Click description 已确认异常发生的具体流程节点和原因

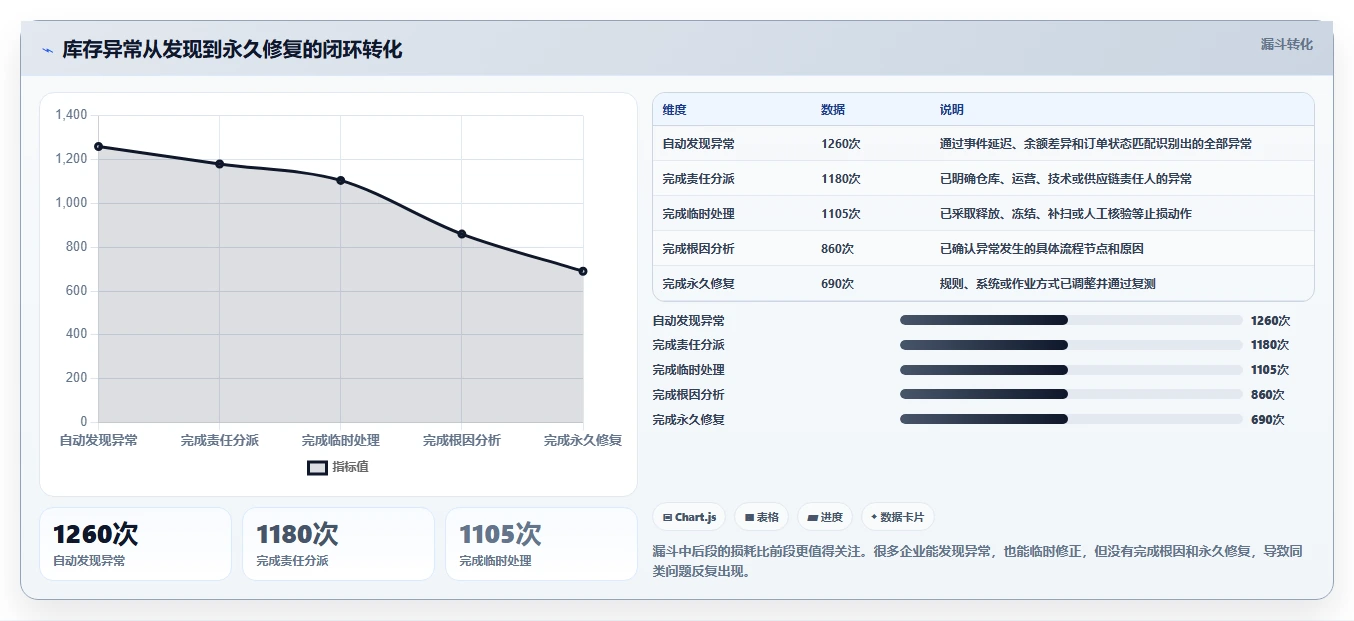pyautogui.click(x=1042, y=249)
